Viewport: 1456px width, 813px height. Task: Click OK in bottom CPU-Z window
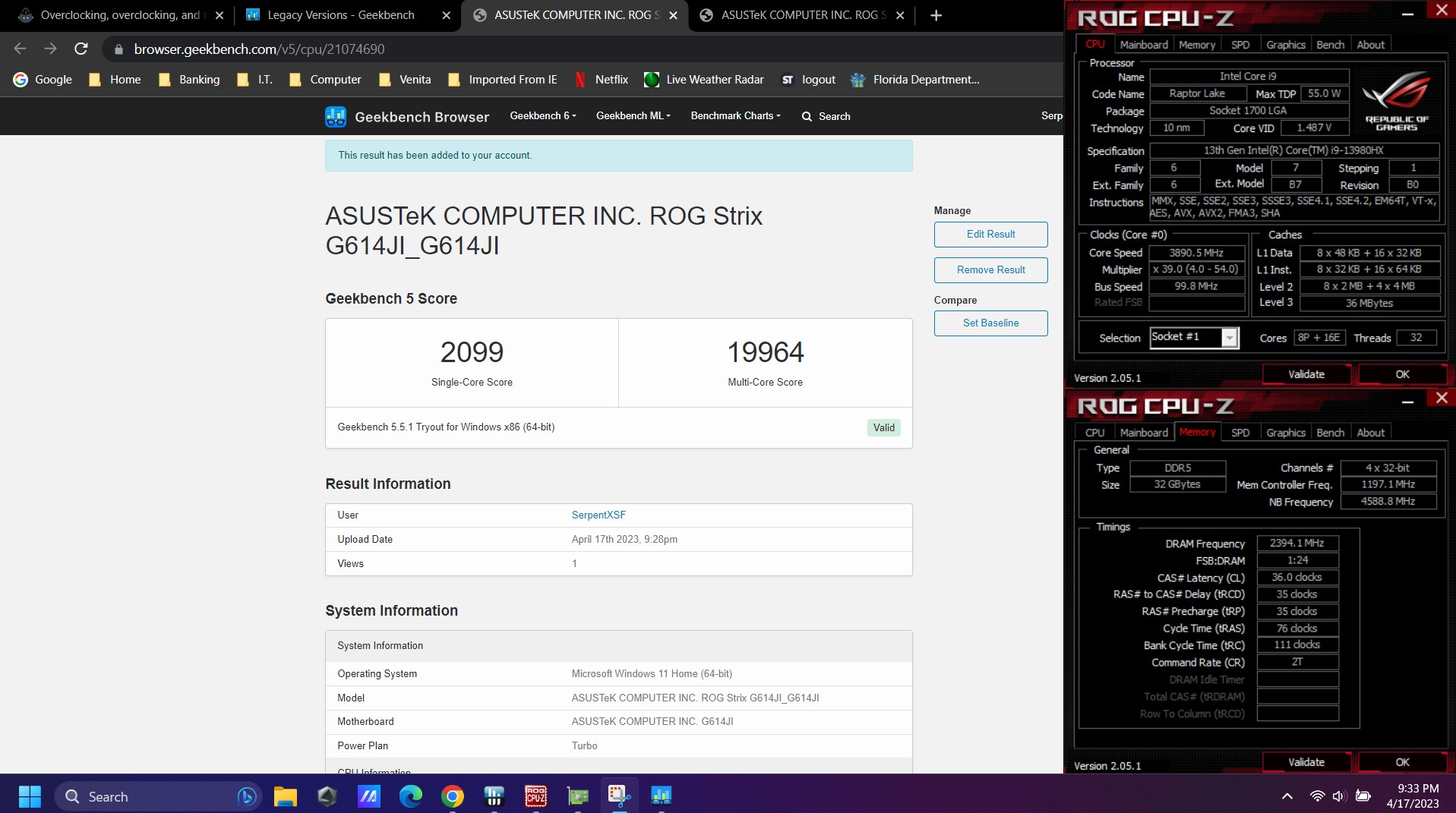click(1402, 762)
